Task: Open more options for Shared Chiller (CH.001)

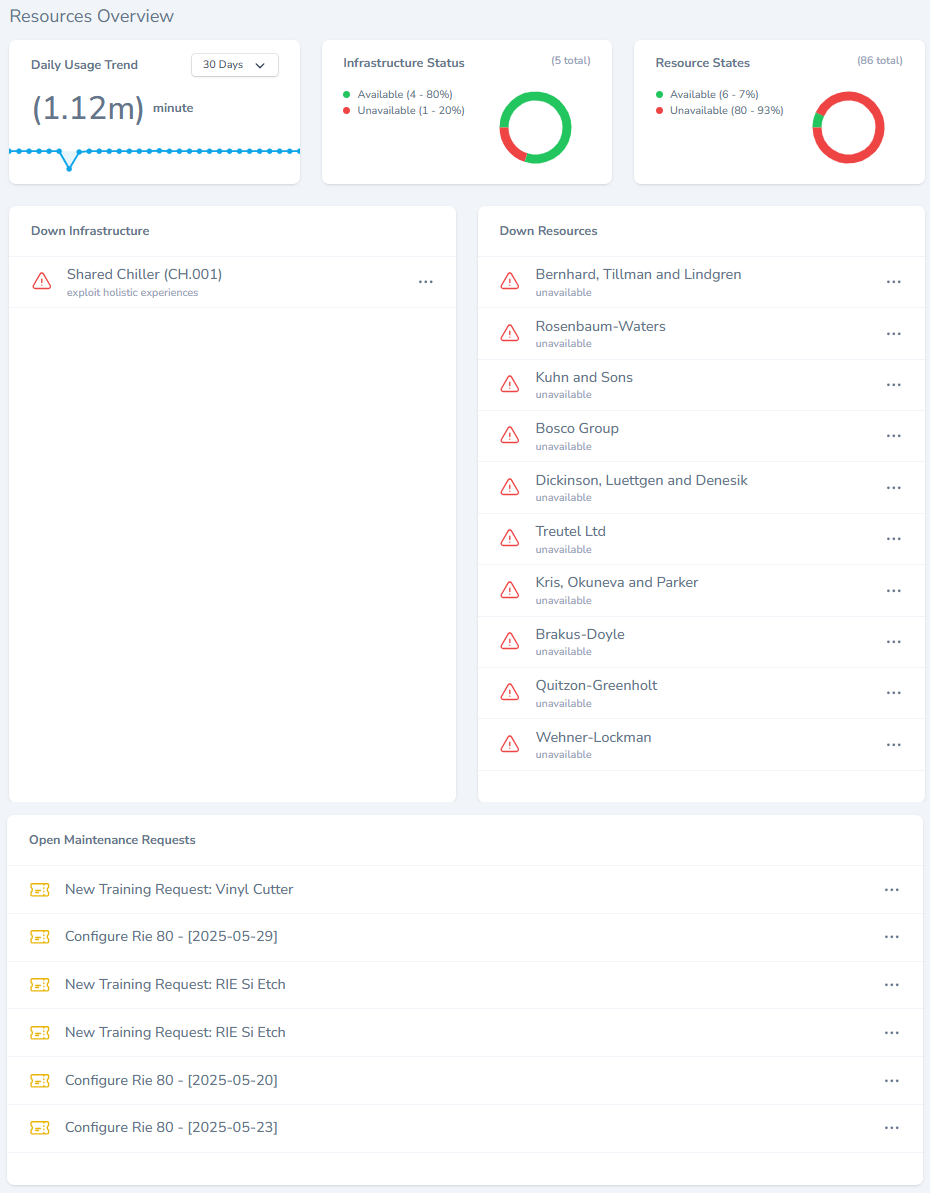Action: click(x=425, y=282)
